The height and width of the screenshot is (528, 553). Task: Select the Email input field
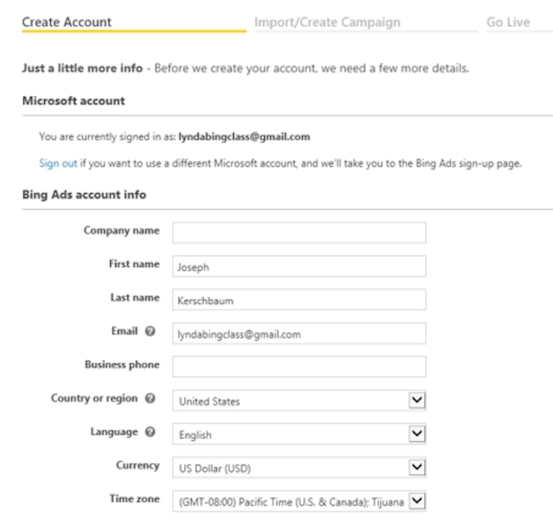(299, 333)
